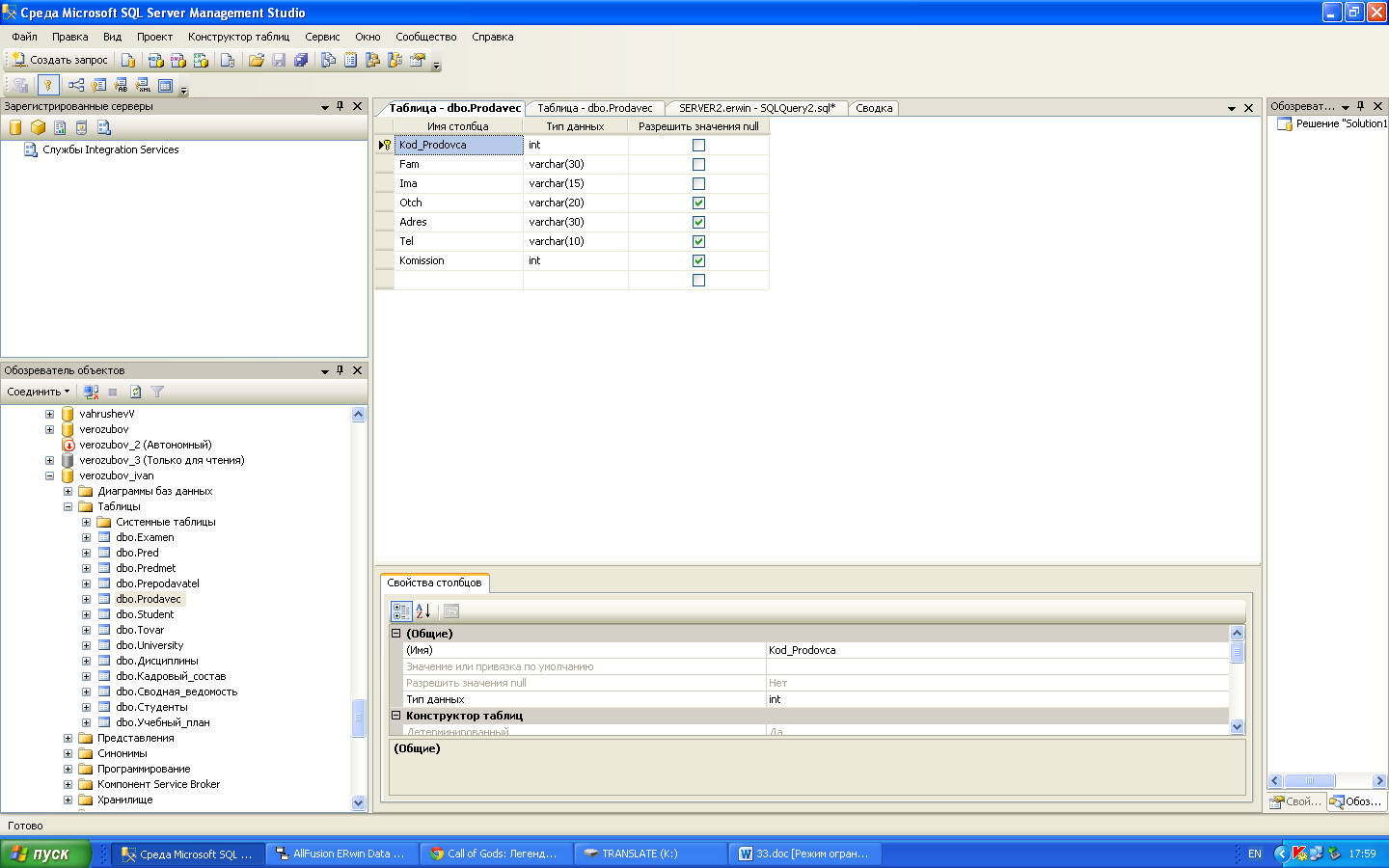Switch to the Сводка tab
Image resolution: width=1389 pixels, height=868 pixels.
click(x=874, y=108)
